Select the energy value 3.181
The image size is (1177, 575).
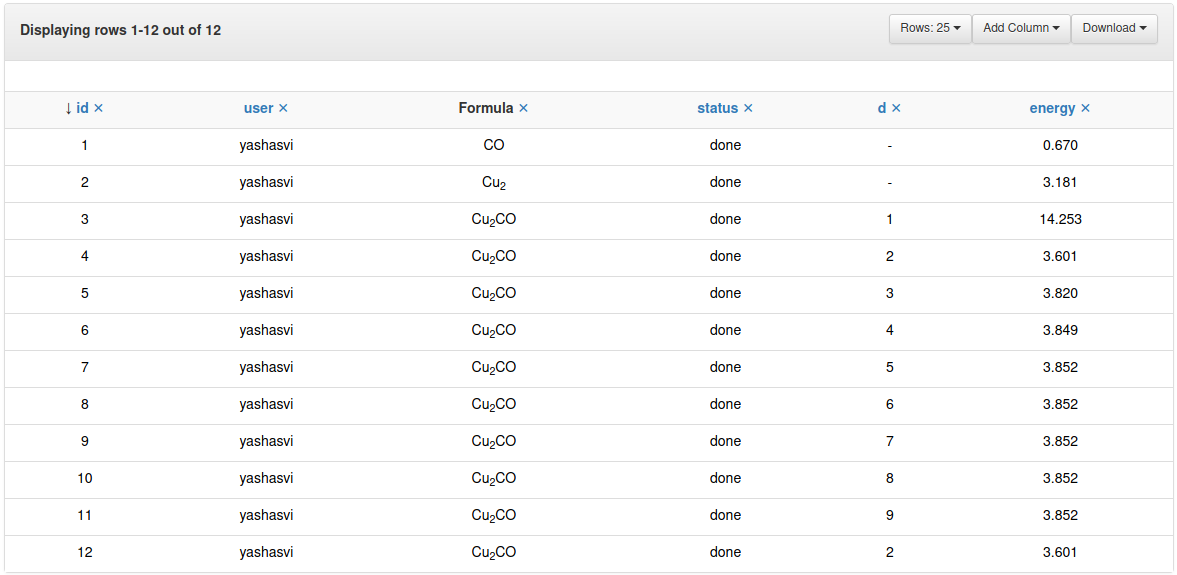pyautogui.click(x=1061, y=182)
